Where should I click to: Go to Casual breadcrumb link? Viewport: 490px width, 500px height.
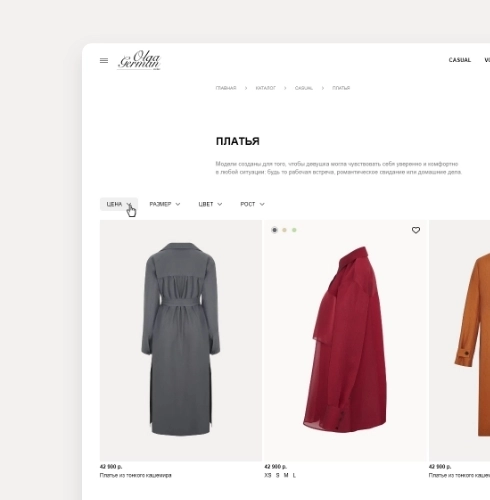[304, 88]
